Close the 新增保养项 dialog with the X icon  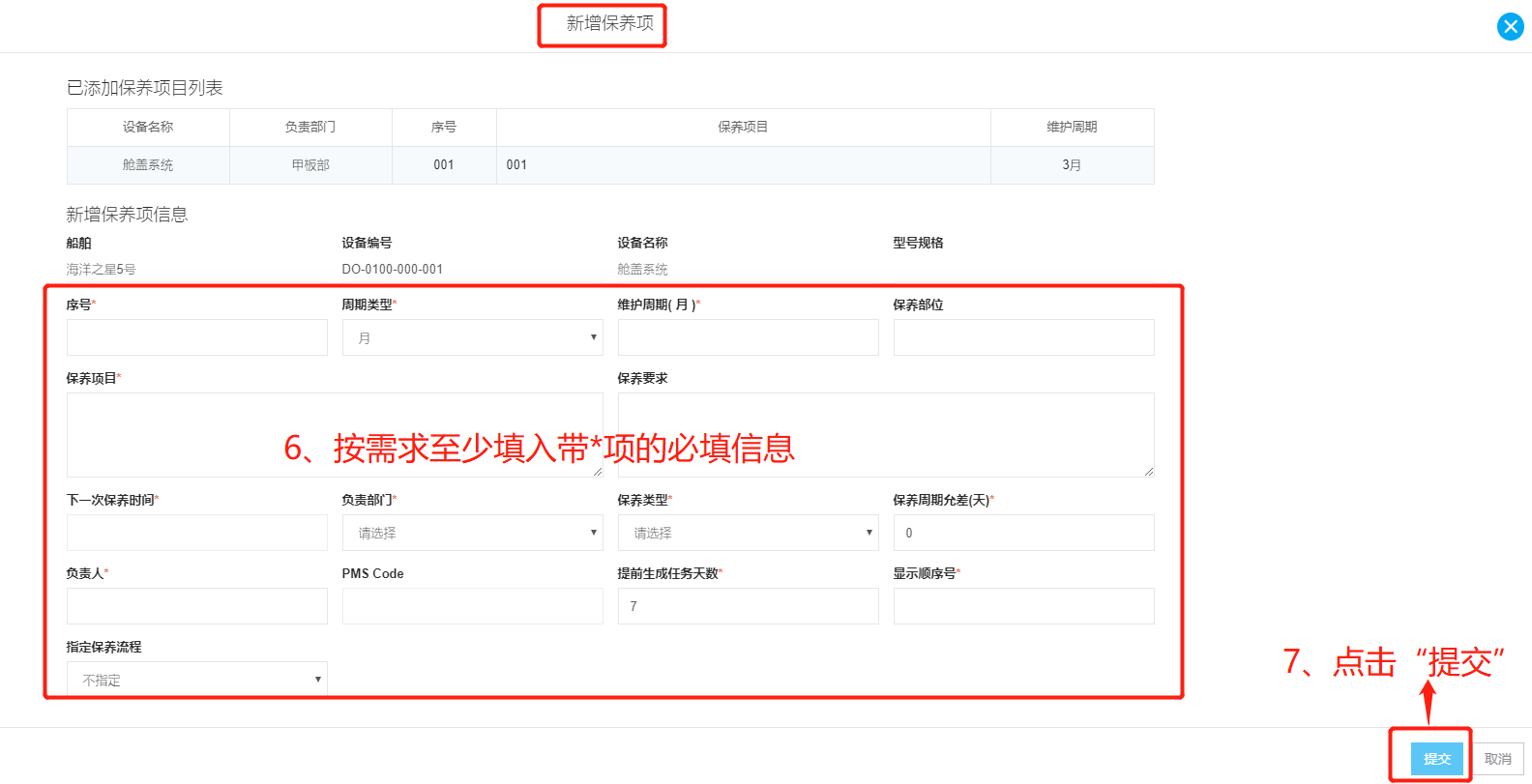click(x=1510, y=27)
